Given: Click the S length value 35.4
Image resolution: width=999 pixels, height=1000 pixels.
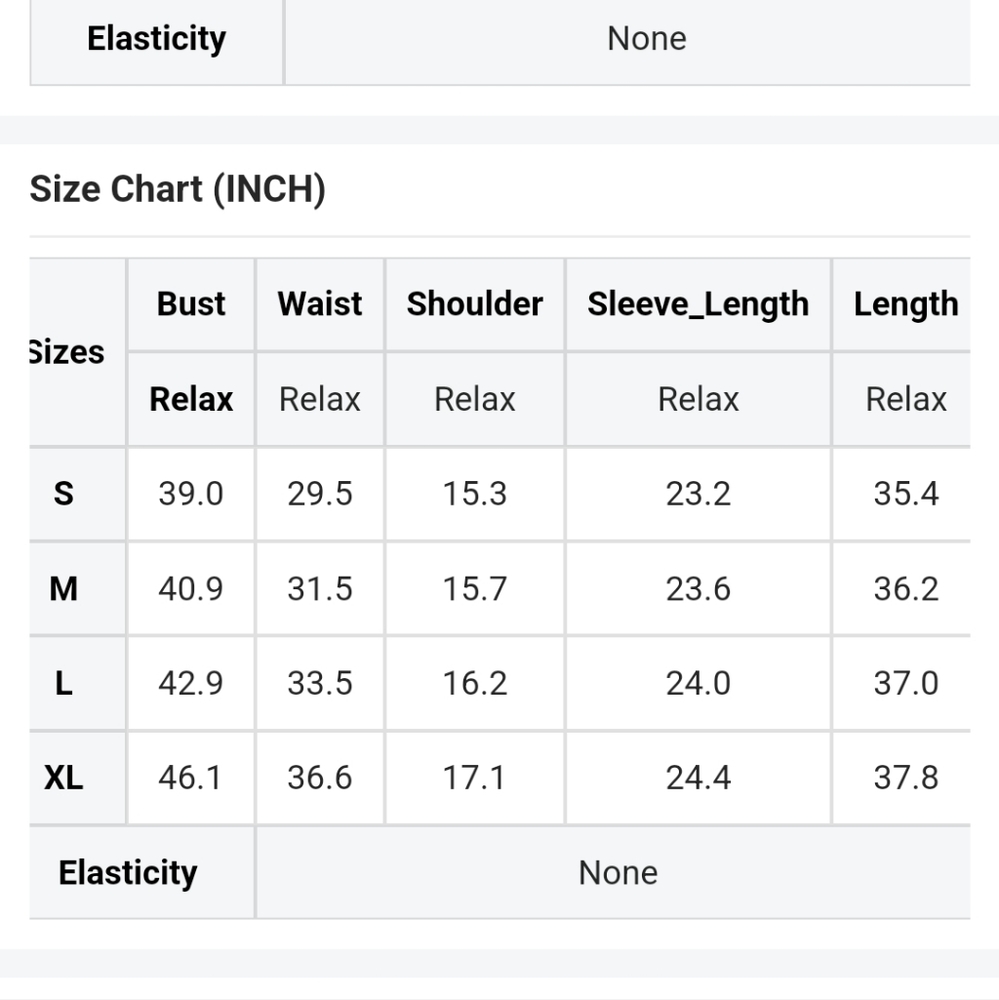Looking at the screenshot, I should (x=906, y=494).
